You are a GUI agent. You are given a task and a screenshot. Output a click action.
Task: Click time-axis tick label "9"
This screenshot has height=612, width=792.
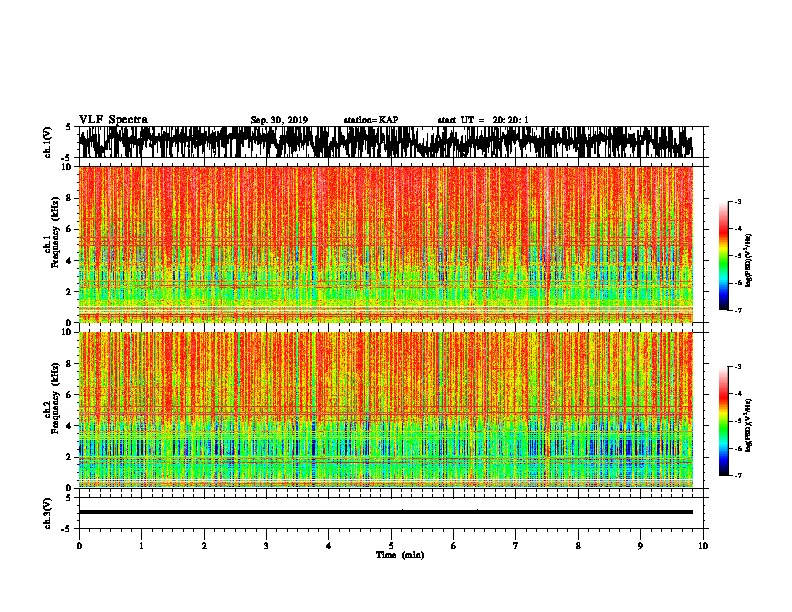point(640,546)
